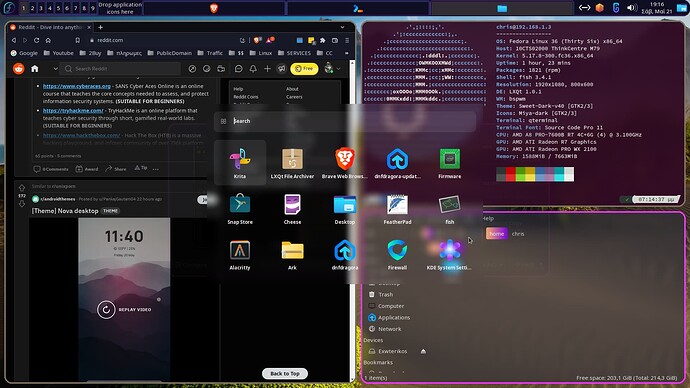
Task: Click the yellow Free coins button
Action: point(304,69)
